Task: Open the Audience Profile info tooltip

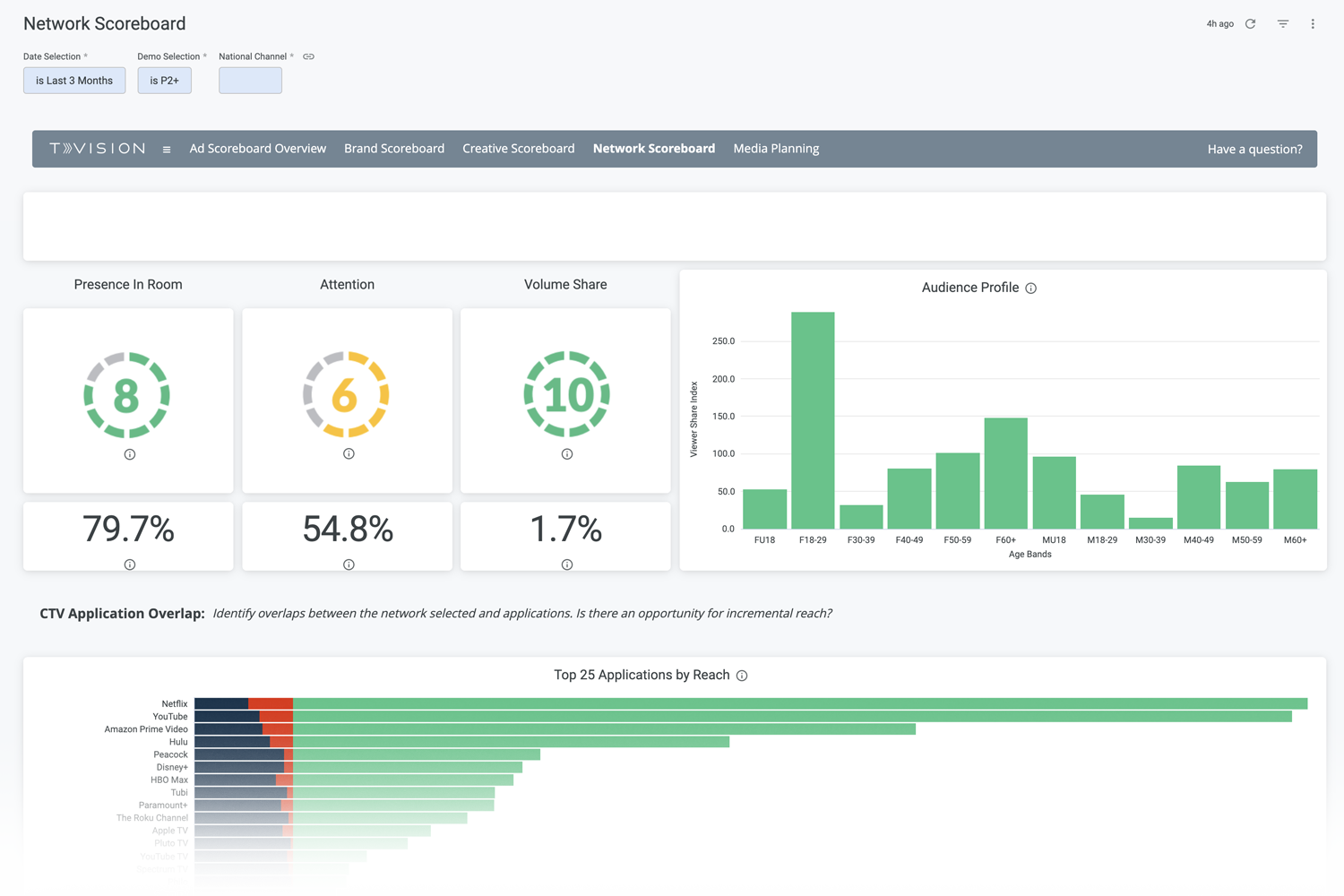Action: click(1030, 288)
